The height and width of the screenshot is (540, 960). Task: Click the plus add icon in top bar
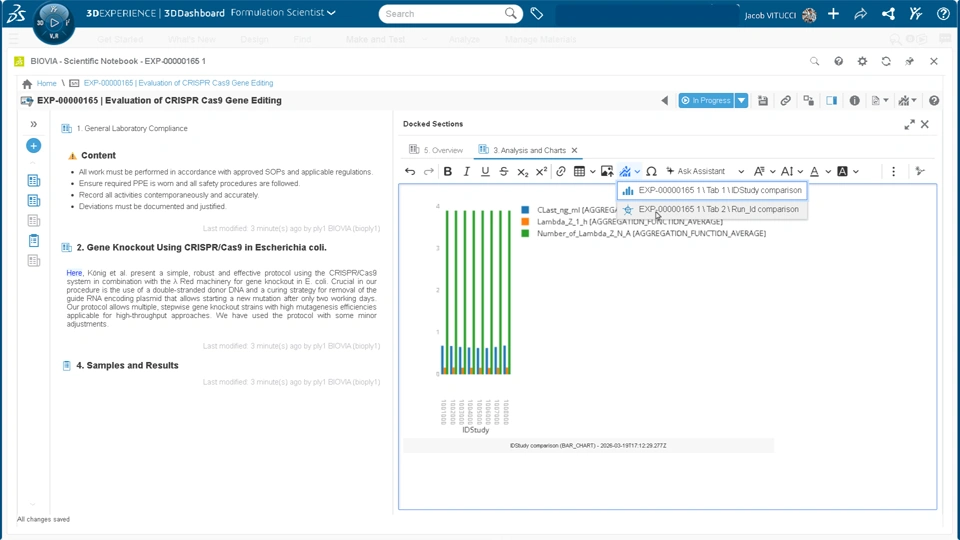click(x=833, y=14)
